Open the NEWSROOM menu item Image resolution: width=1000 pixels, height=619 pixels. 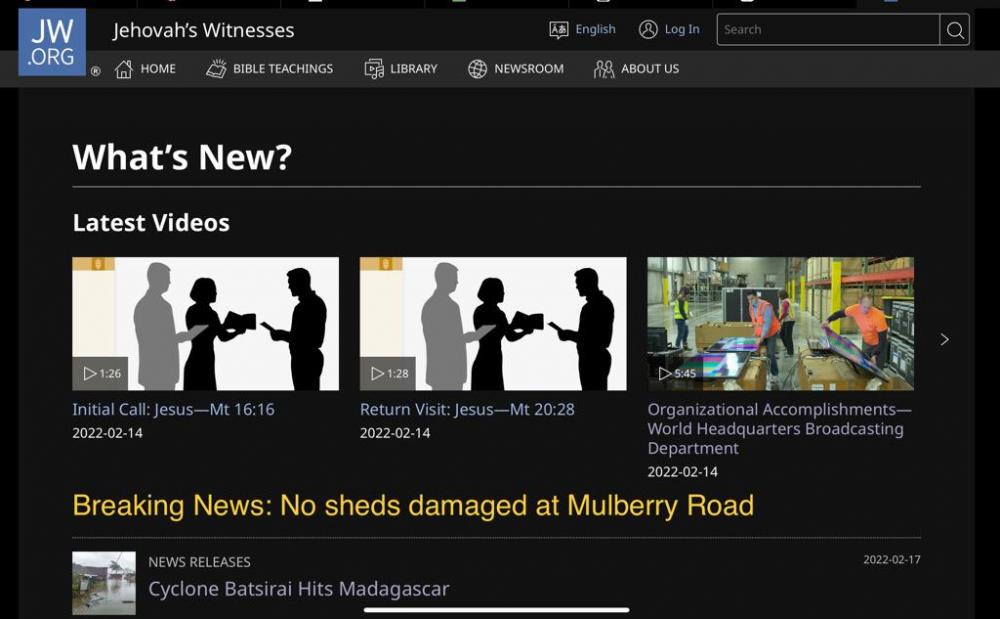pyautogui.click(x=529, y=69)
